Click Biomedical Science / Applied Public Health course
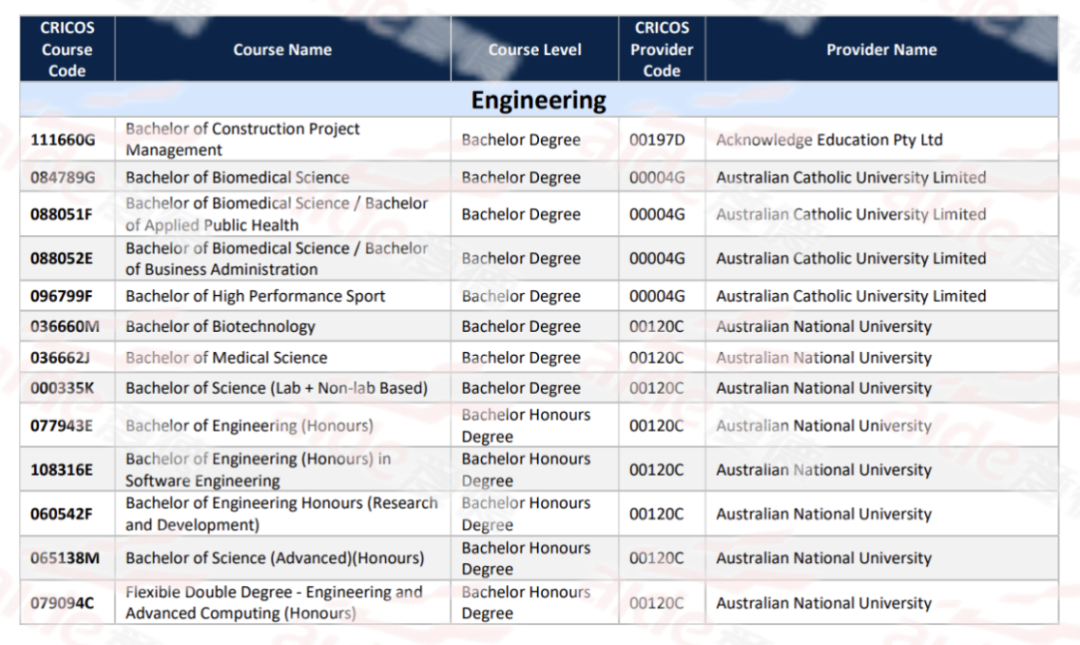 pos(277,214)
